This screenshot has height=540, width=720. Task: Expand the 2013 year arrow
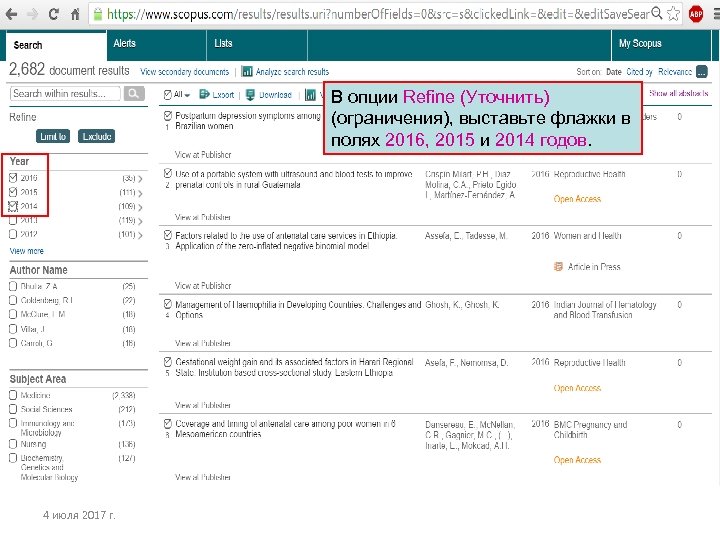[x=140, y=221]
